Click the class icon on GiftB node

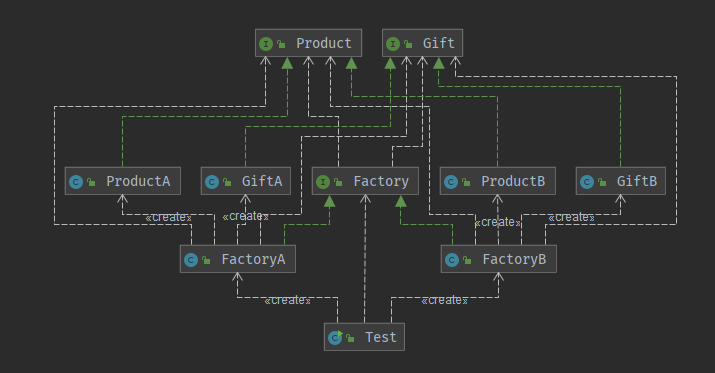pyautogui.click(x=587, y=182)
